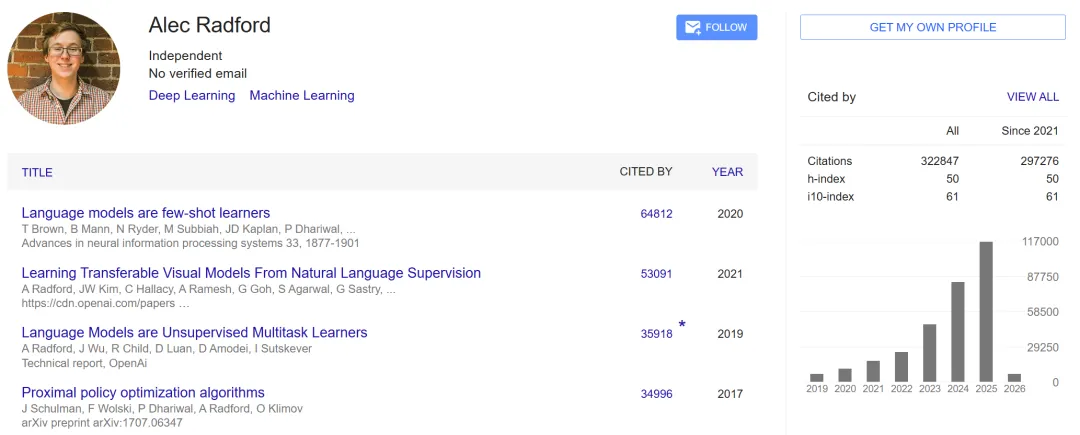Sort publications by Year column header

pyautogui.click(x=727, y=172)
